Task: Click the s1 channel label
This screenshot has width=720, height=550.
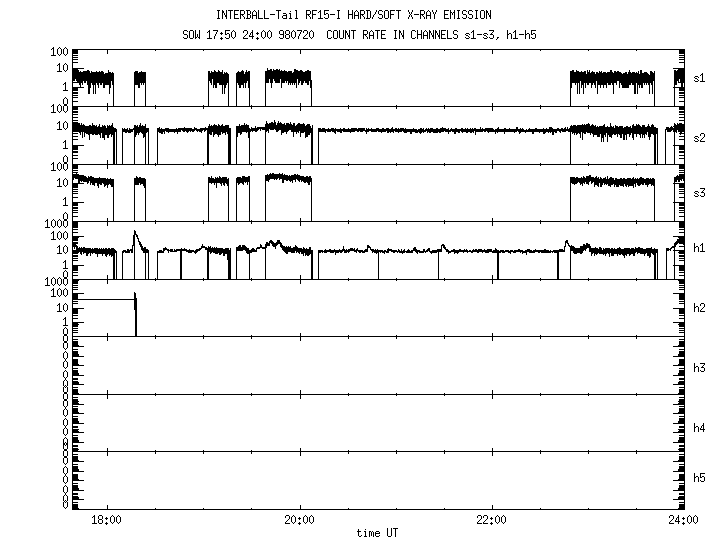Action: 700,77
